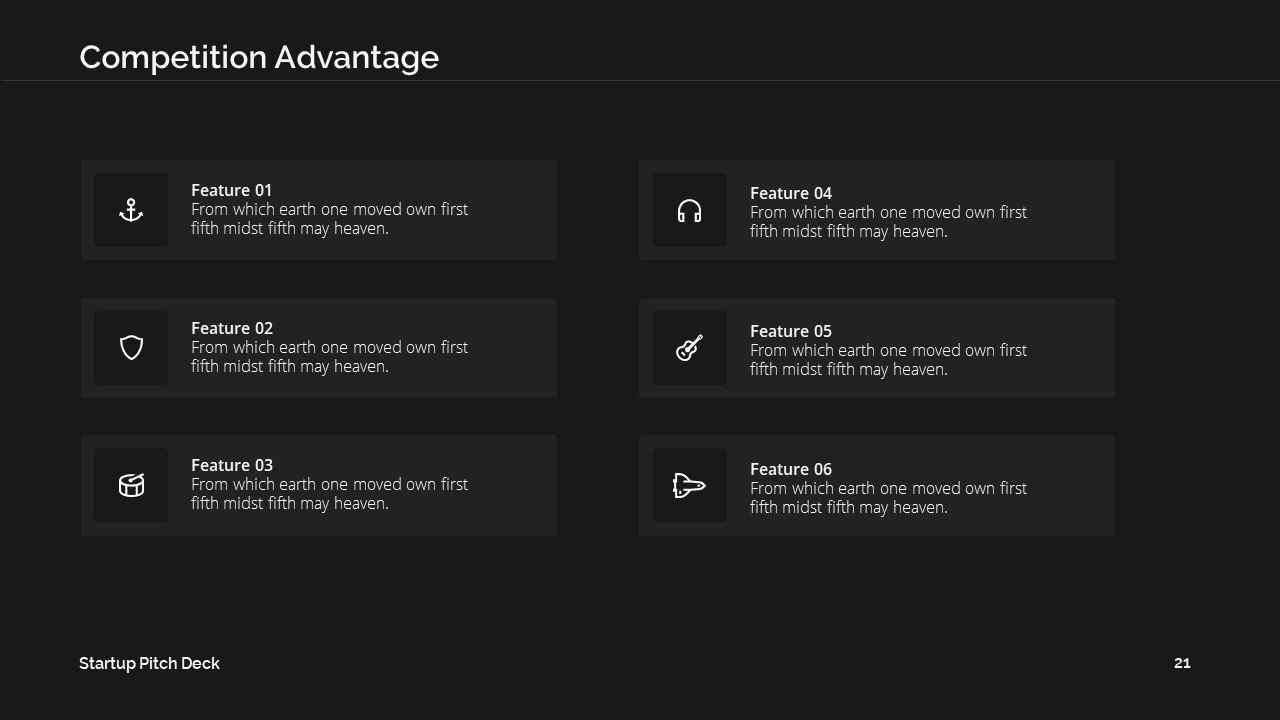Select the Feature 03 heading text
1280x720 pixels.
point(231,465)
